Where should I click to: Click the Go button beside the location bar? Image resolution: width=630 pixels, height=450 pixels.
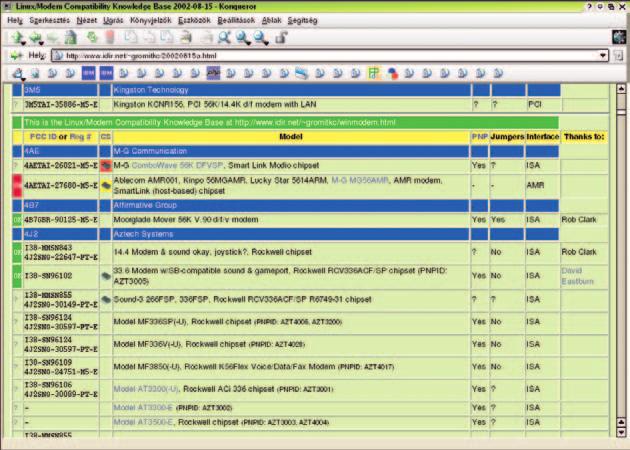point(618,56)
